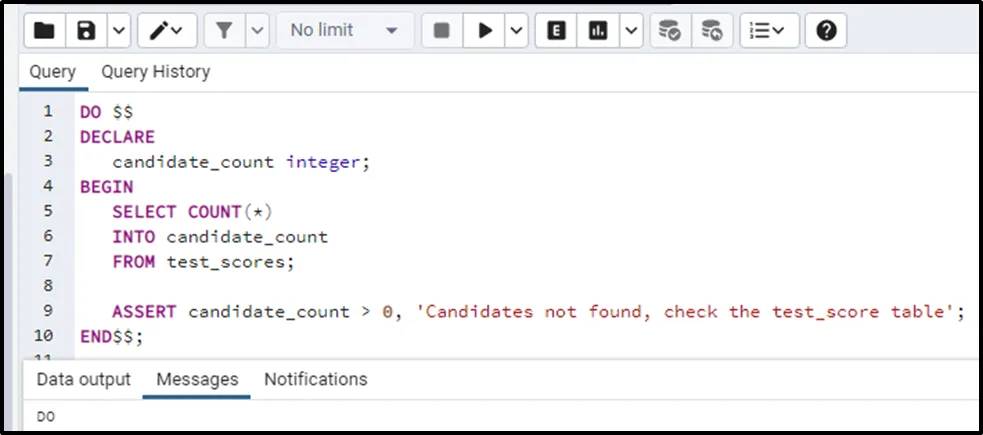
Task: Open the 'No limit' rows dropdown
Action: pos(343,31)
